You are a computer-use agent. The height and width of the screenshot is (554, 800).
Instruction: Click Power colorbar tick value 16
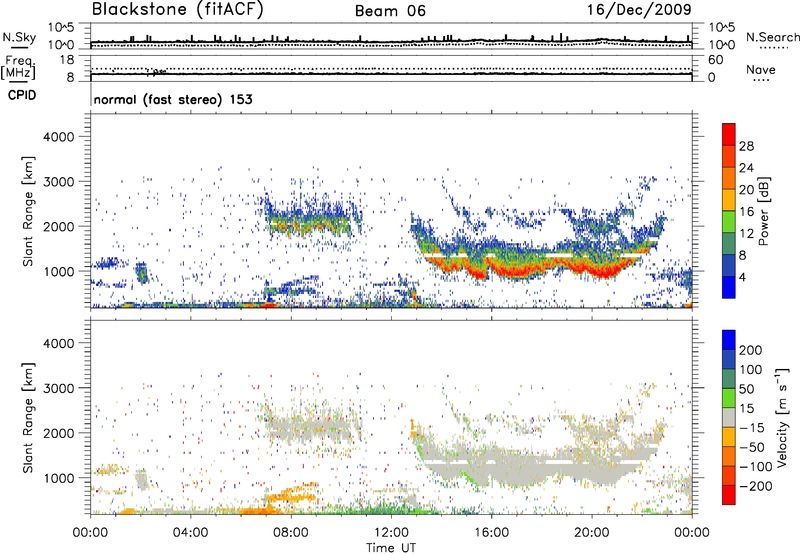pos(746,212)
